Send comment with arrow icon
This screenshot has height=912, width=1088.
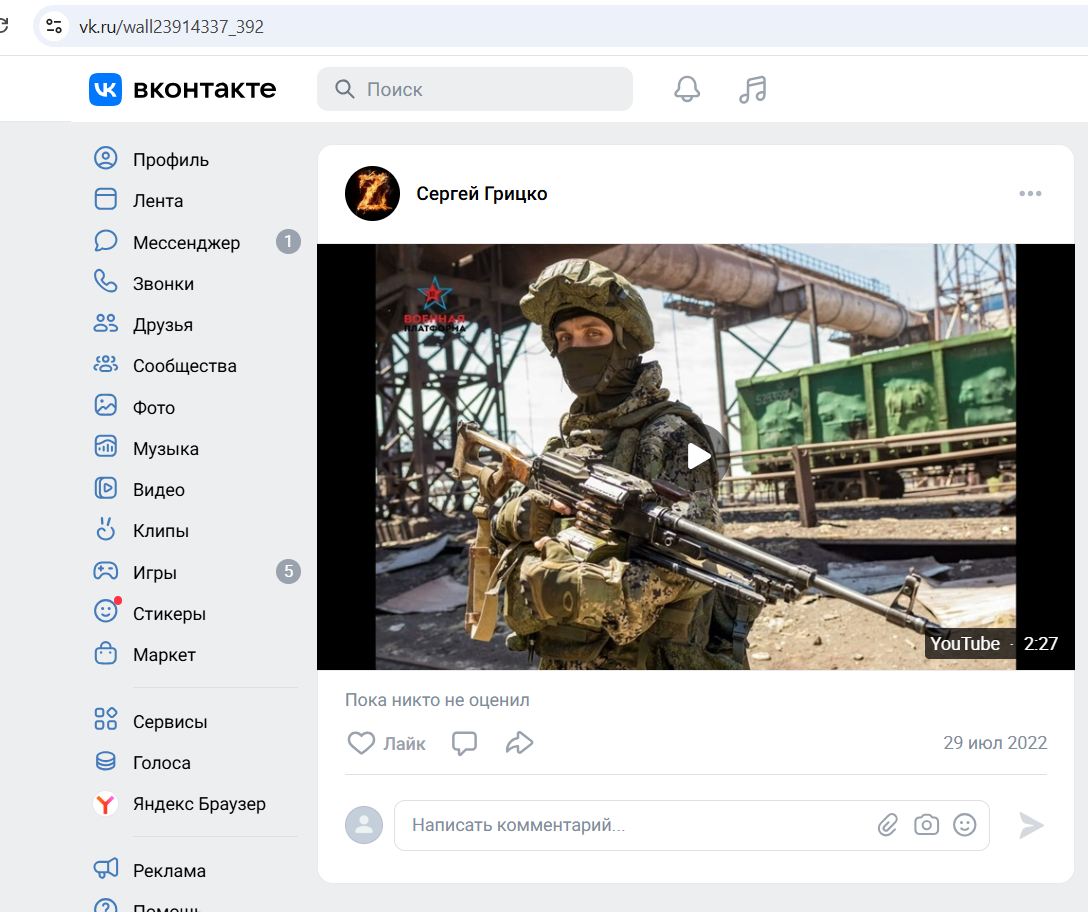click(1031, 825)
